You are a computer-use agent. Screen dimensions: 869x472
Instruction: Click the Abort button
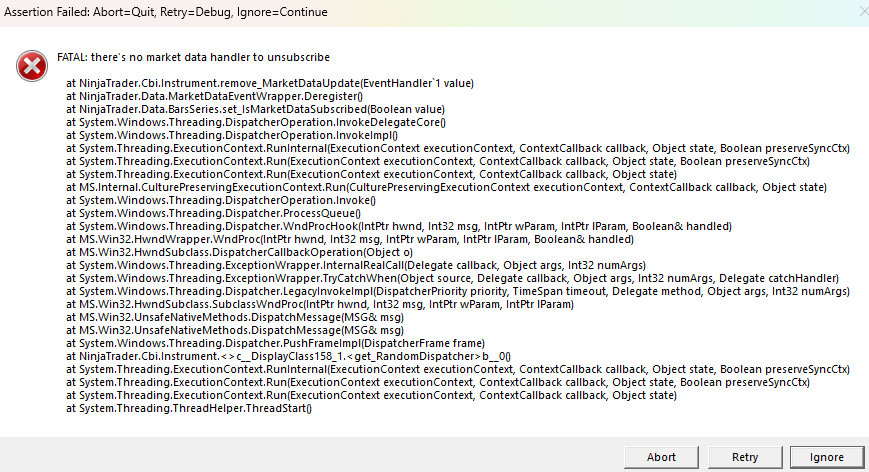(661, 456)
